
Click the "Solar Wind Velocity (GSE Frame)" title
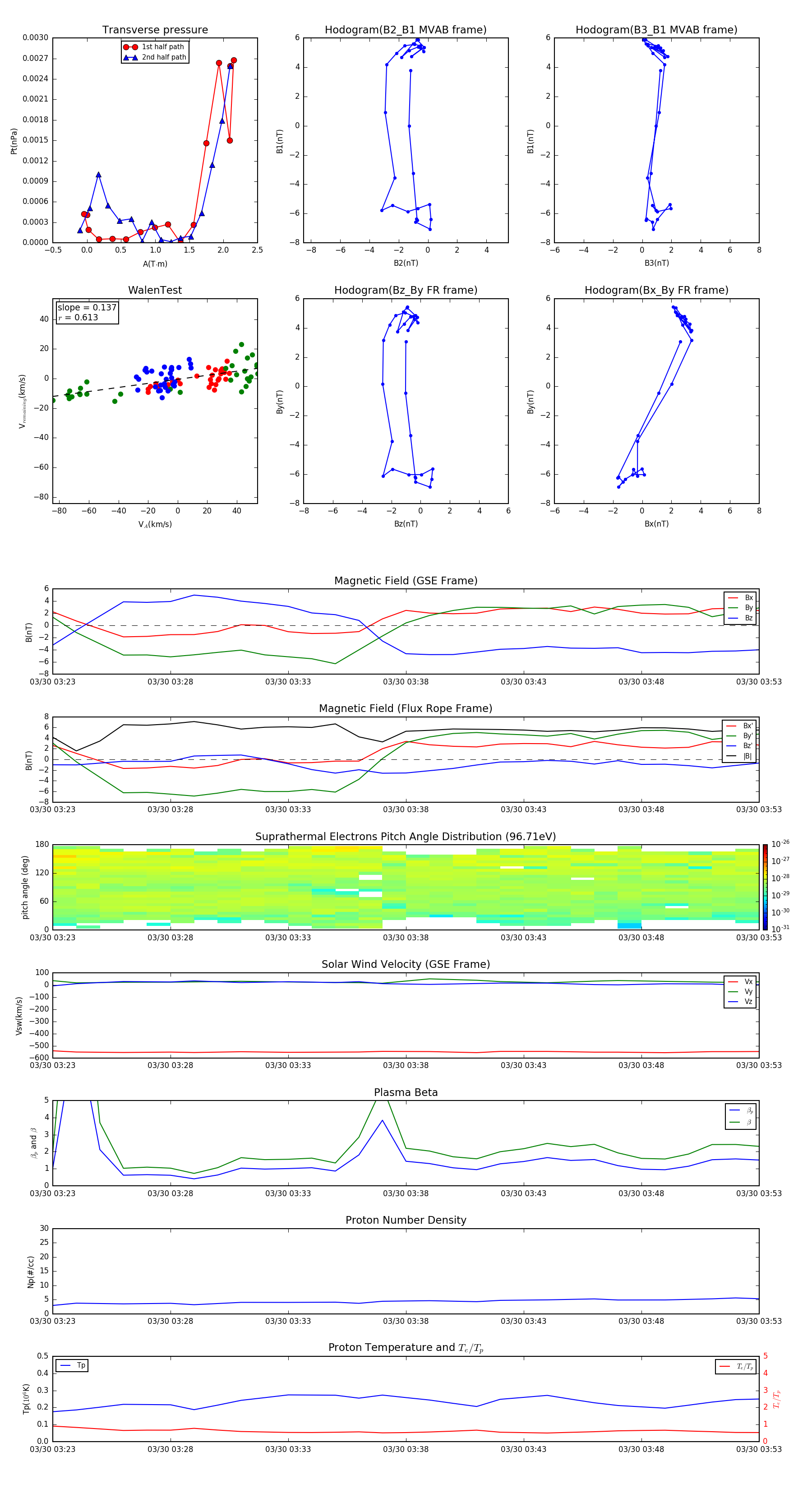(406, 965)
